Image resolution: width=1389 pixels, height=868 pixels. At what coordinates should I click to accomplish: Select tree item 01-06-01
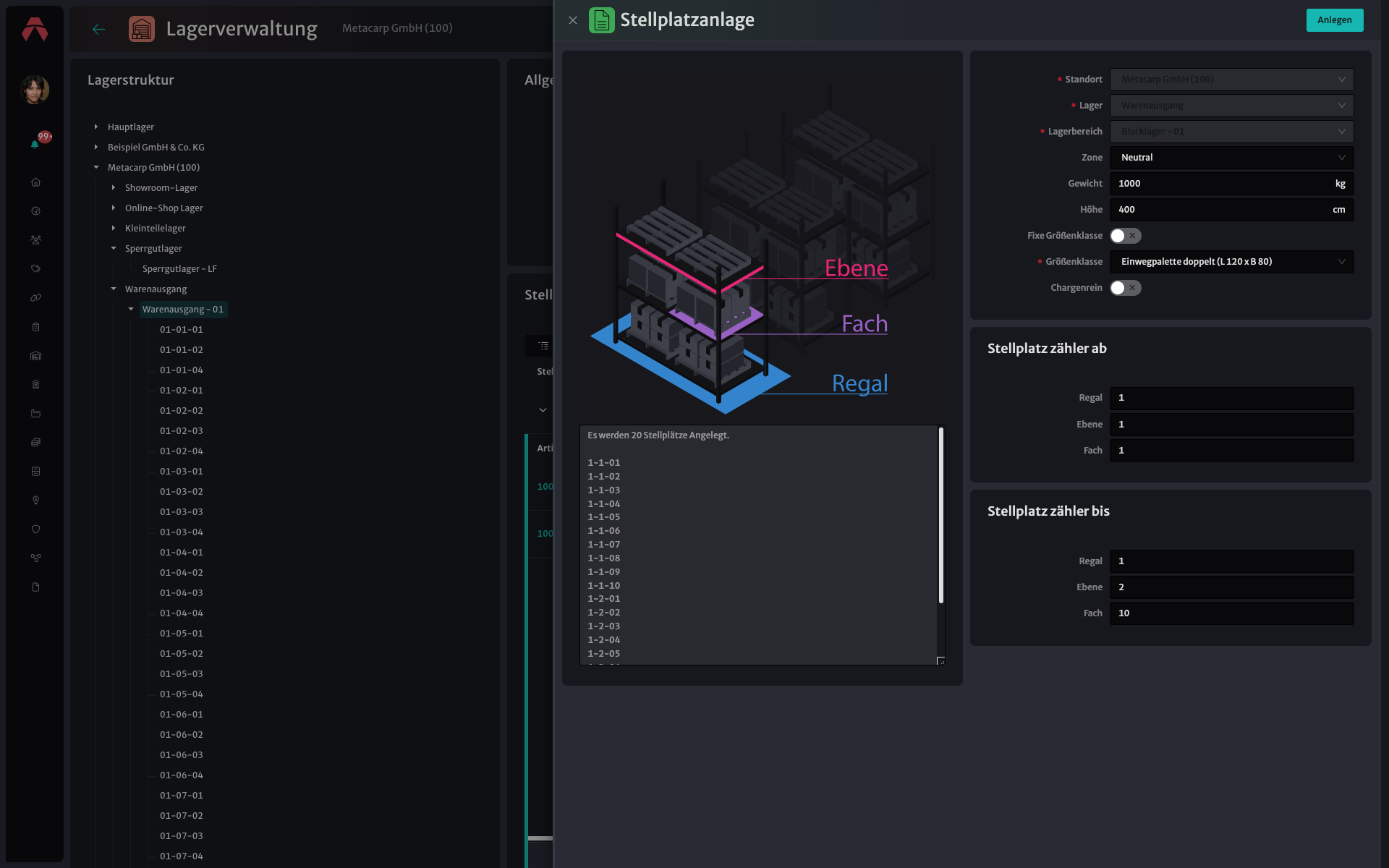click(x=182, y=714)
